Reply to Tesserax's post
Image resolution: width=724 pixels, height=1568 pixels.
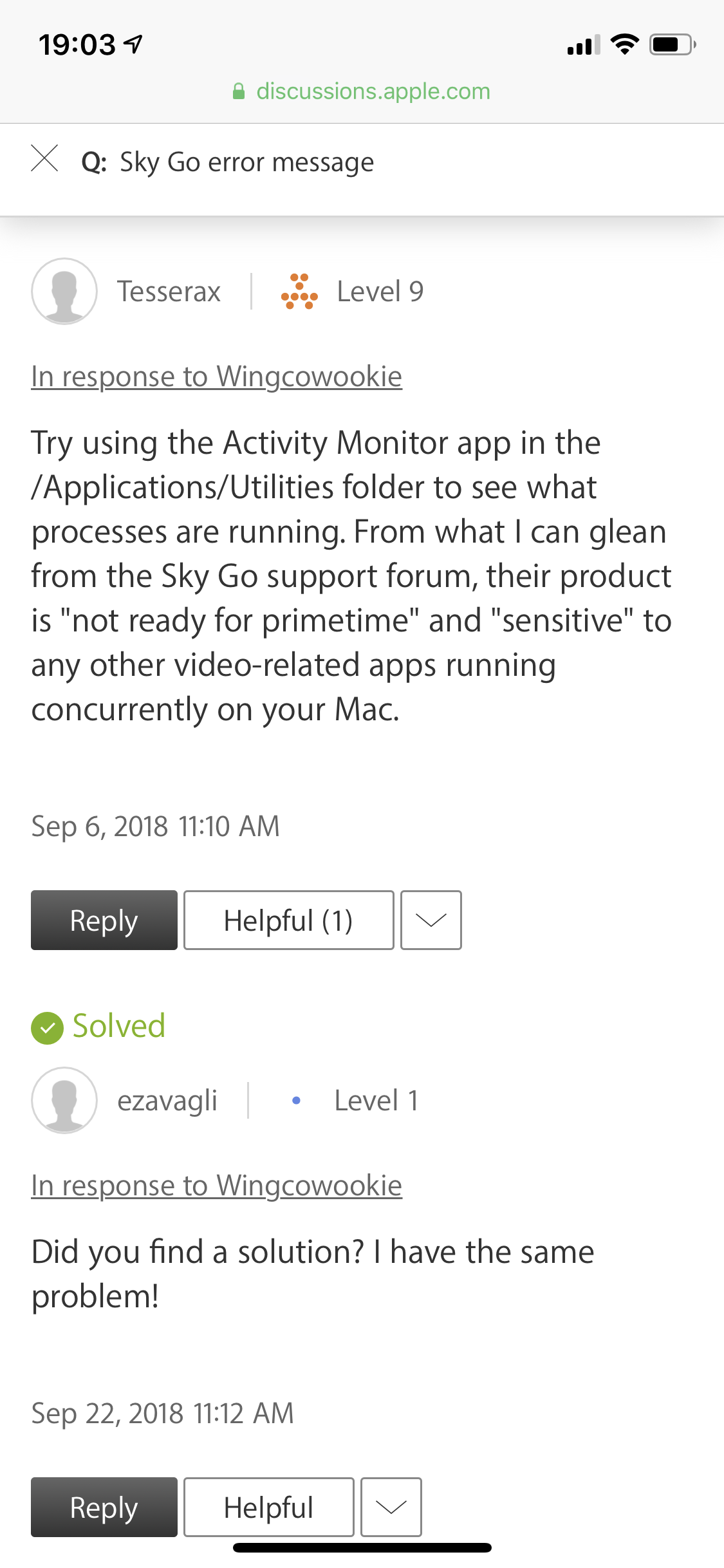click(104, 920)
